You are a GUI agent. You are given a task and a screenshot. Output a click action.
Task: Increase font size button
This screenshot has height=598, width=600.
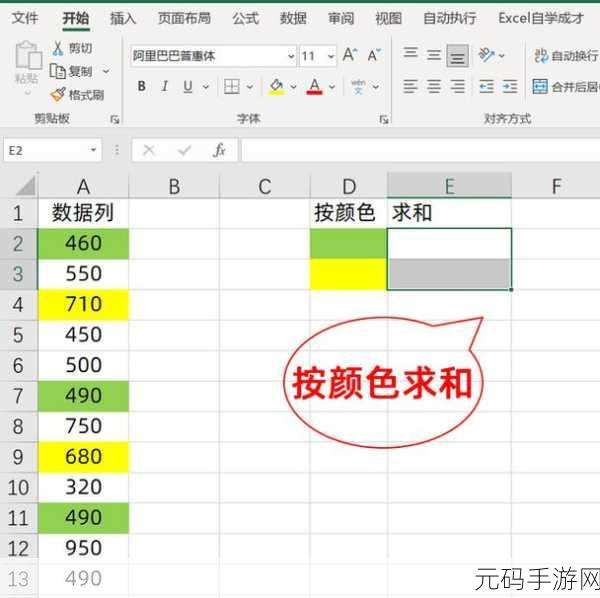pos(350,55)
